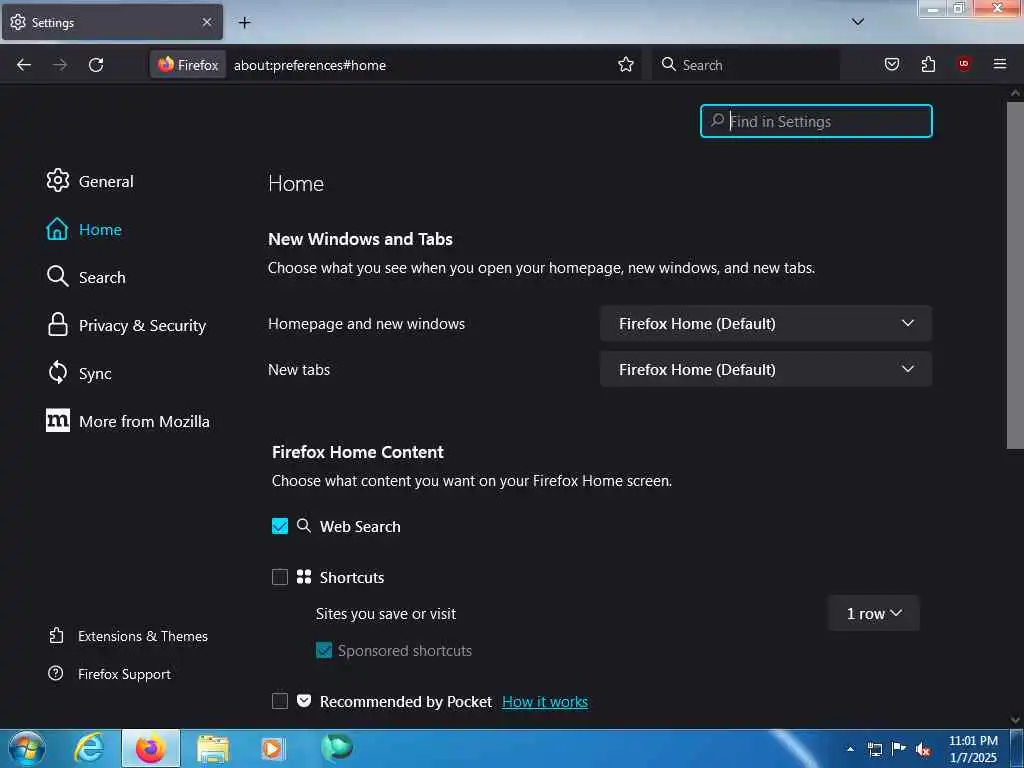Open the Extensions puzzle icon in toolbar
Viewport: 1024px width, 768px height.
click(928, 64)
